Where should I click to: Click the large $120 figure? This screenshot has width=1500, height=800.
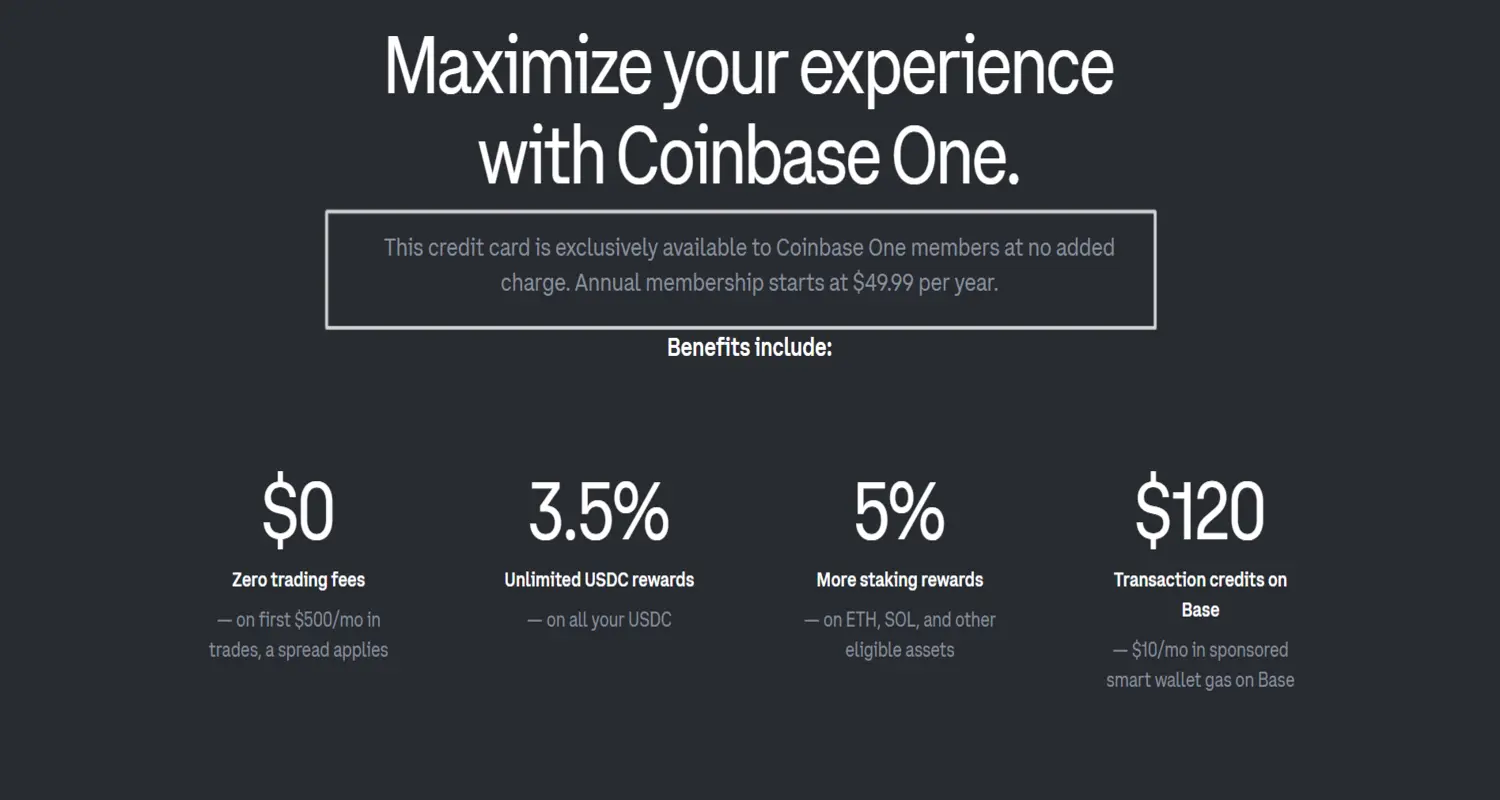(x=1199, y=512)
